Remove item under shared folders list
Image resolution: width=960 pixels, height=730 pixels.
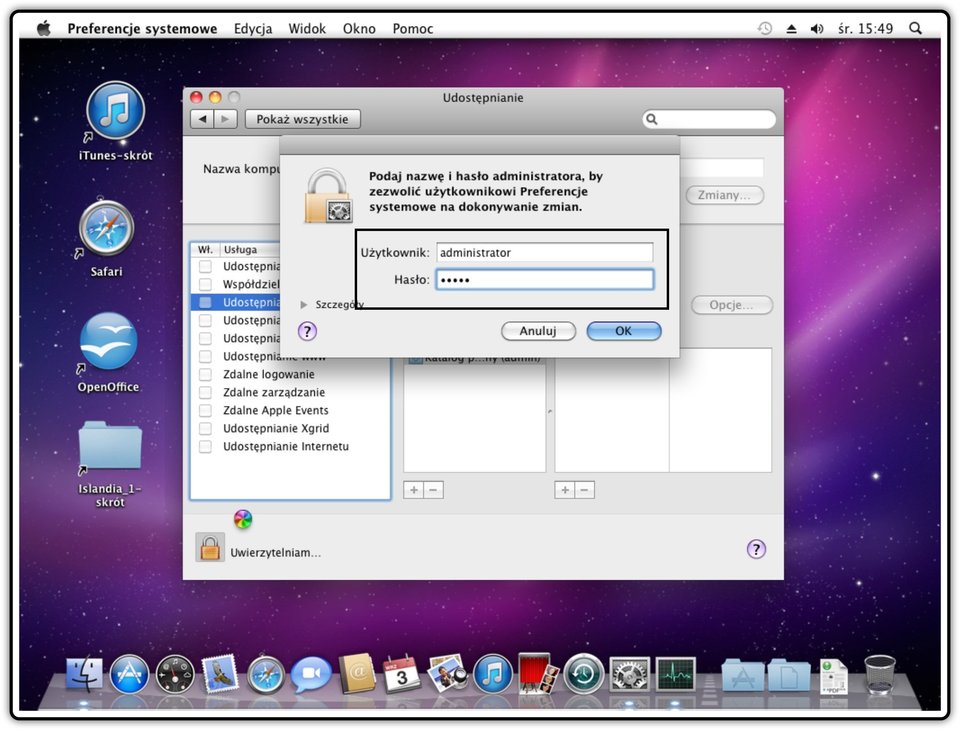(x=433, y=490)
